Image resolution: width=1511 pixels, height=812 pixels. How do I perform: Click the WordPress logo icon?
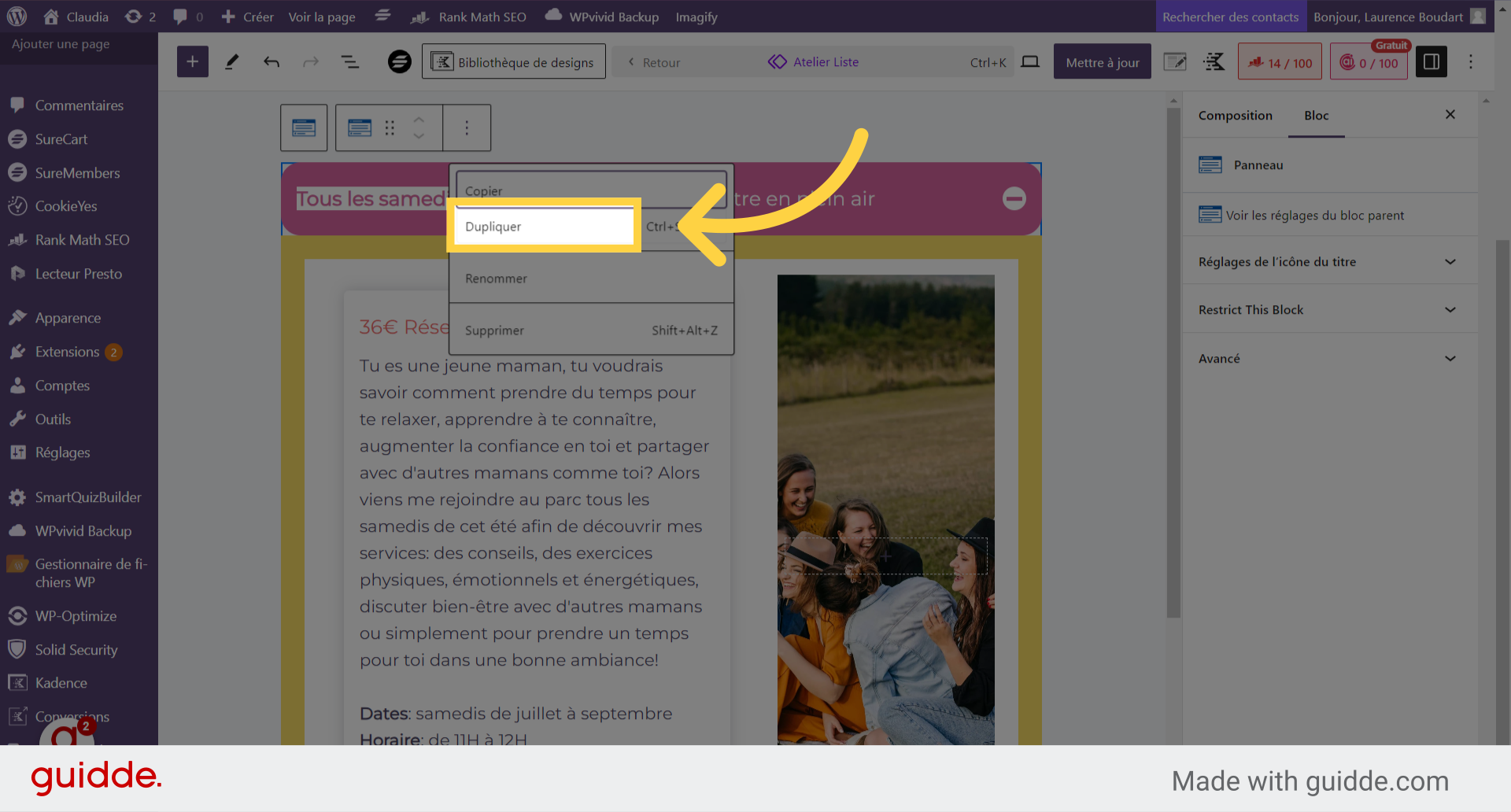point(17,17)
